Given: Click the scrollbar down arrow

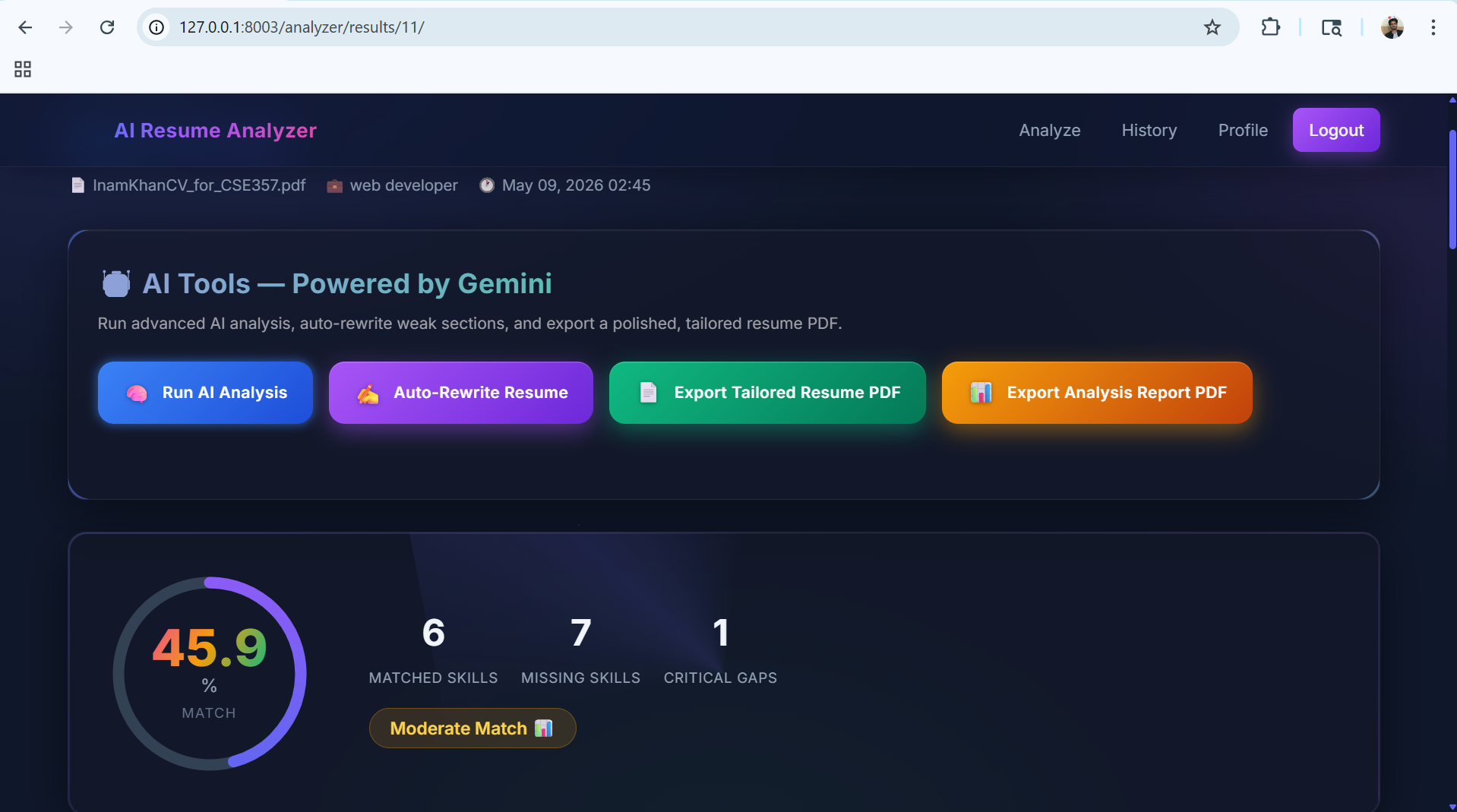Looking at the screenshot, I should point(1452,807).
